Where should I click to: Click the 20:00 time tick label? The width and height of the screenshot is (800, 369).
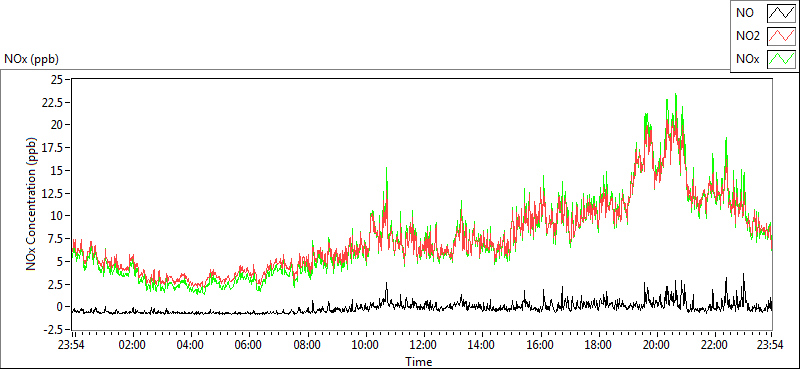(x=657, y=346)
